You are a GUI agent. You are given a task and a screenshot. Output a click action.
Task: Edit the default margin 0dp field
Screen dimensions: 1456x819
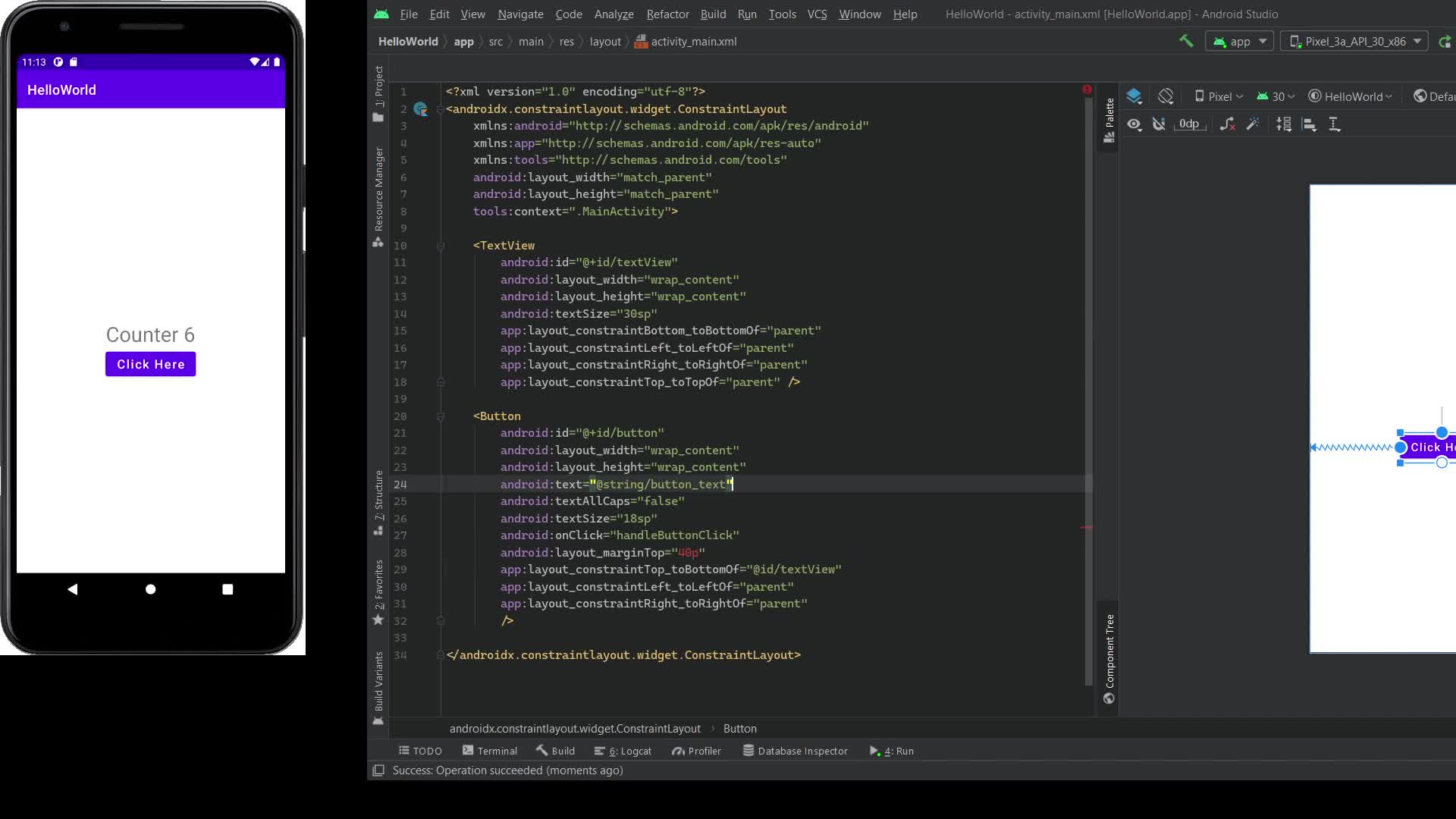tap(1189, 124)
